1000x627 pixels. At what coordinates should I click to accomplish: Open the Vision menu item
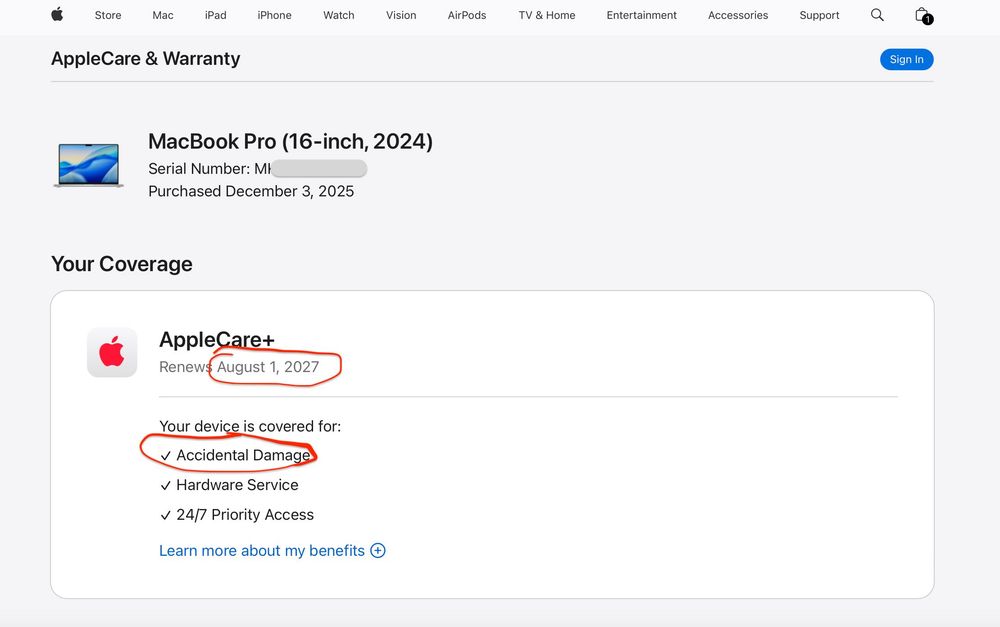tap(401, 15)
